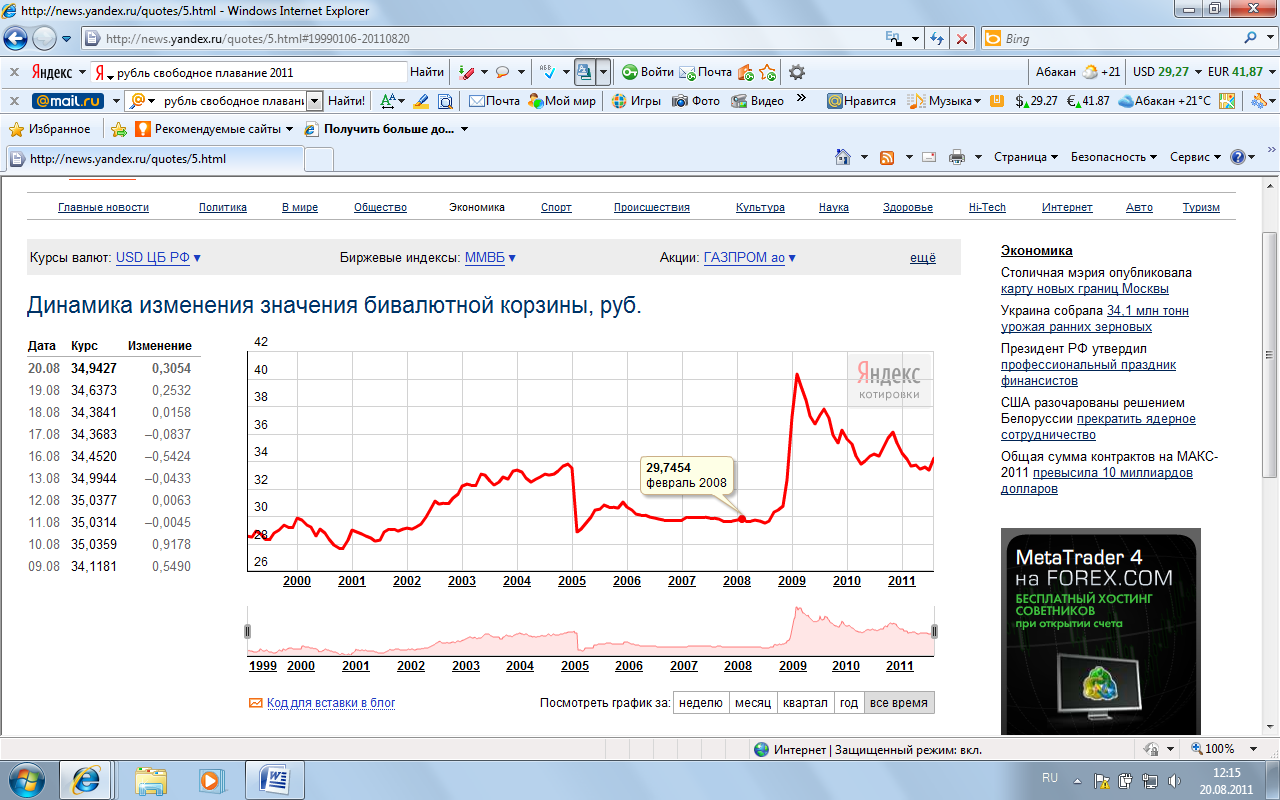Select the месяц chart period
Screen dimensions: 1280x800
pyautogui.click(x=753, y=703)
